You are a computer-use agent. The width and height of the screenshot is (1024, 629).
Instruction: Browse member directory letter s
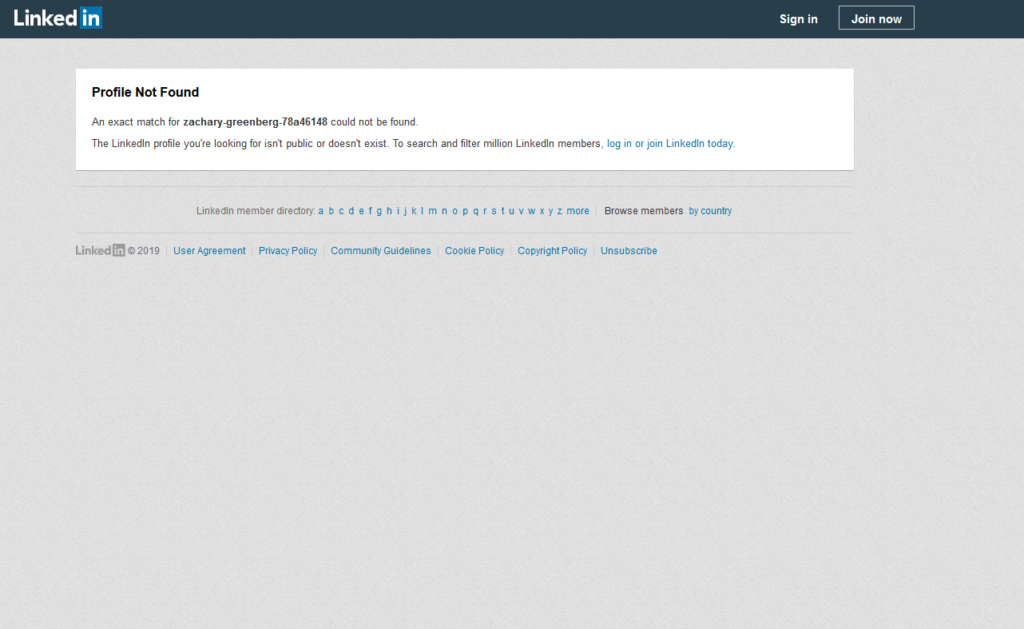[x=494, y=211]
